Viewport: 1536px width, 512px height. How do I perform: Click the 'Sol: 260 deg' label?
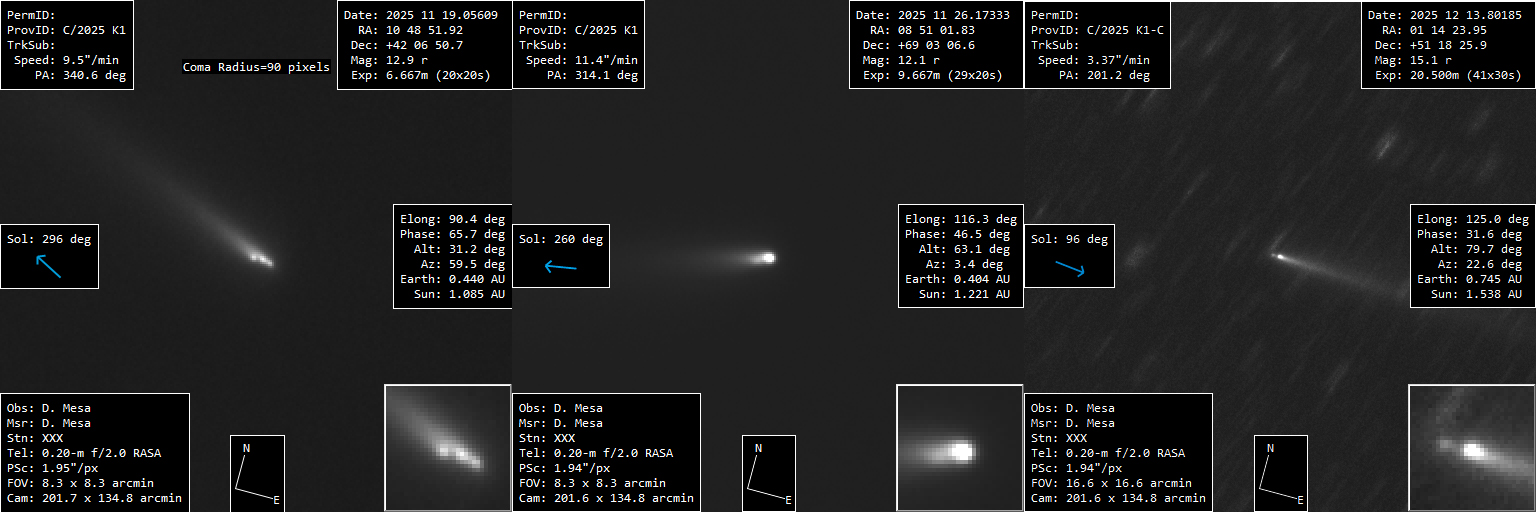(x=561, y=239)
